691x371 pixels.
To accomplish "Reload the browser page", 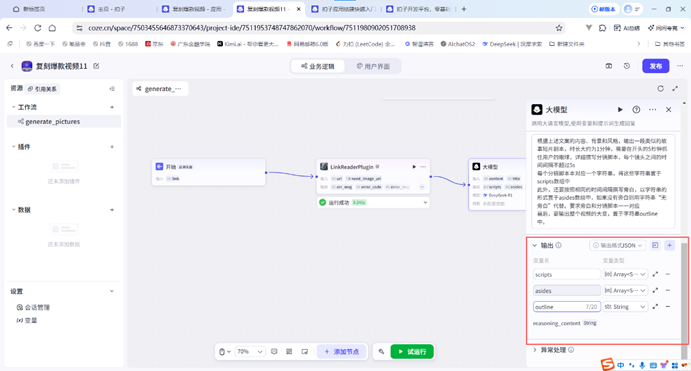I will click(37, 28).
